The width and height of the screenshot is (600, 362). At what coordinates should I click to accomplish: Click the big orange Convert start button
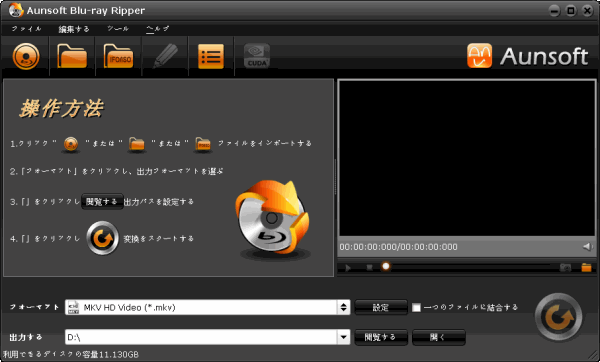tap(559, 317)
